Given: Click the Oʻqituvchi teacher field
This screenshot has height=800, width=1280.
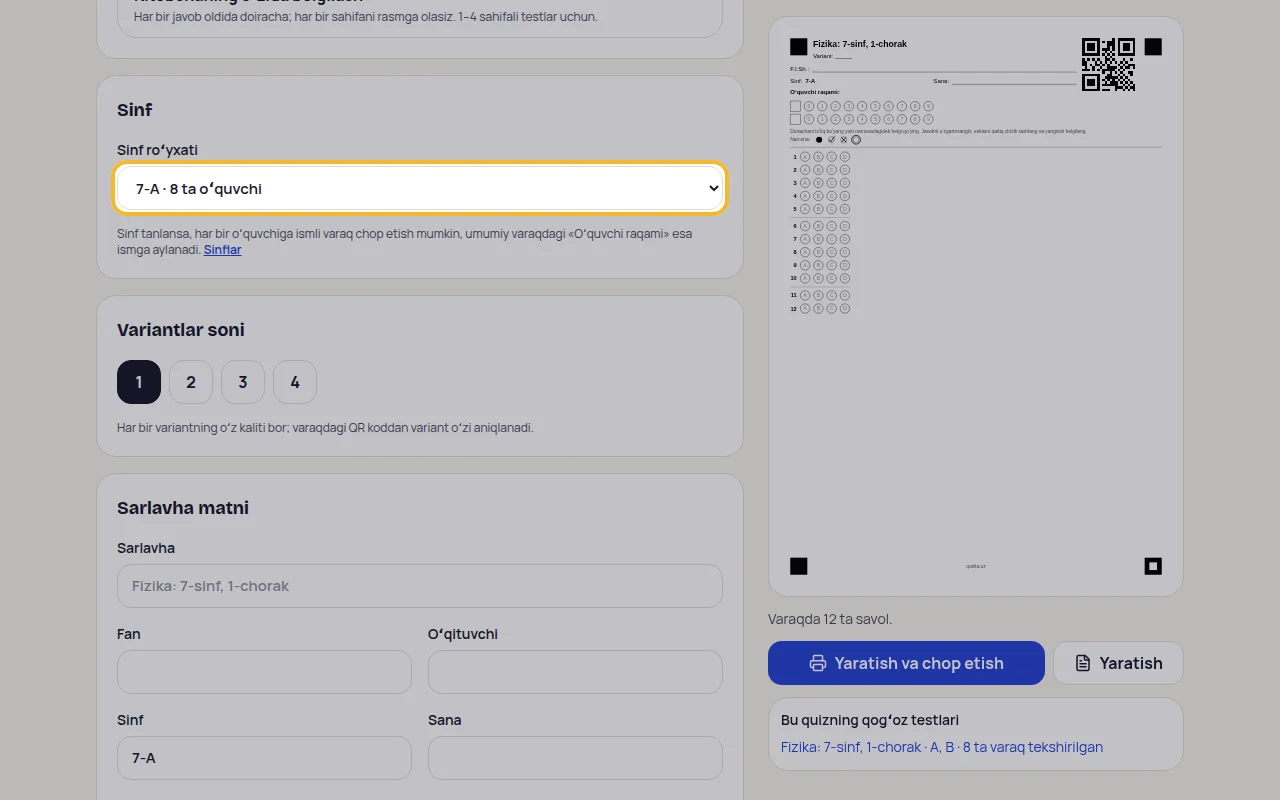Looking at the screenshot, I should 575,672.
